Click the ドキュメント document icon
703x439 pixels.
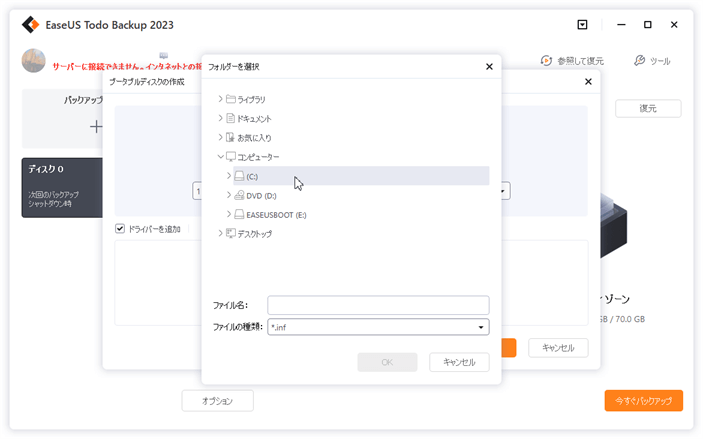tap(230, 118)
